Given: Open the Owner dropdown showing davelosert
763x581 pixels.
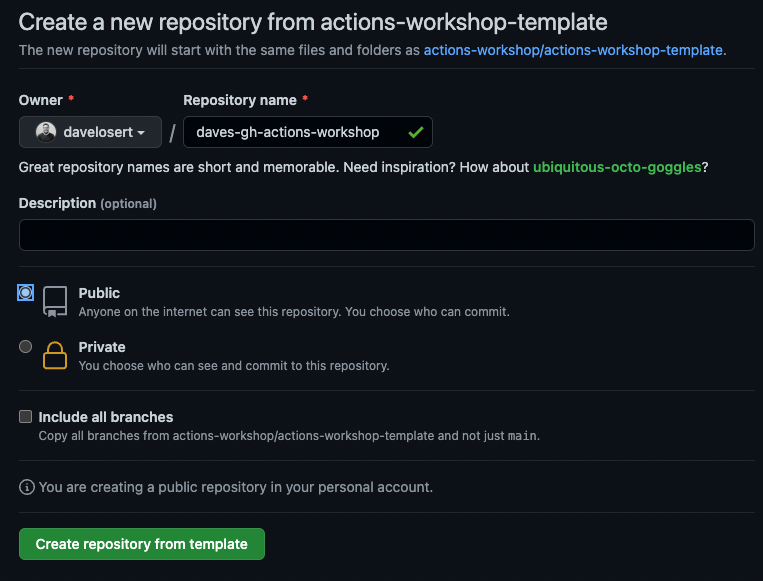Looking at the screenshot, I should pyautogui.click(x=90, y=132).
